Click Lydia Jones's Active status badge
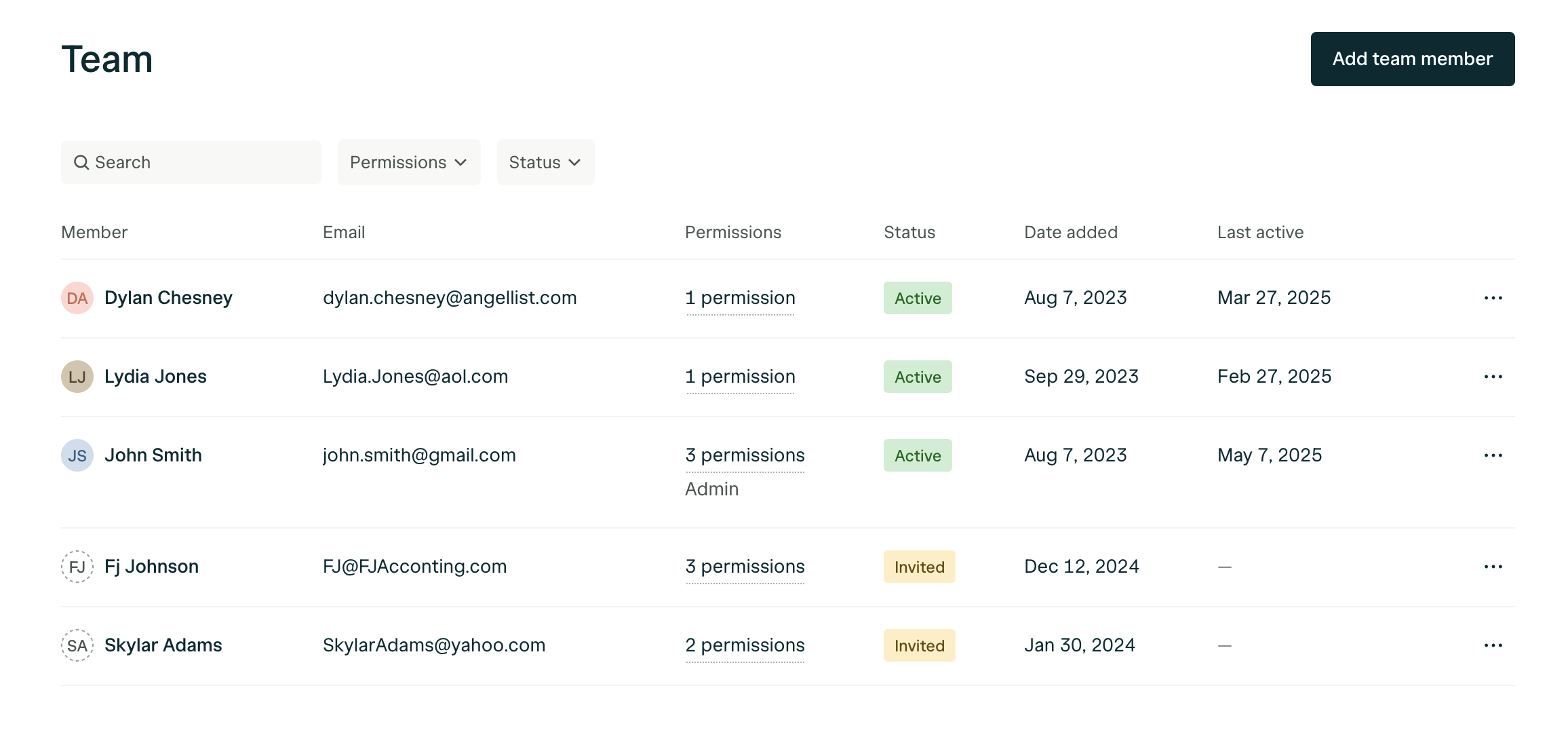The image size is (1568, 741). coord(918,377)
